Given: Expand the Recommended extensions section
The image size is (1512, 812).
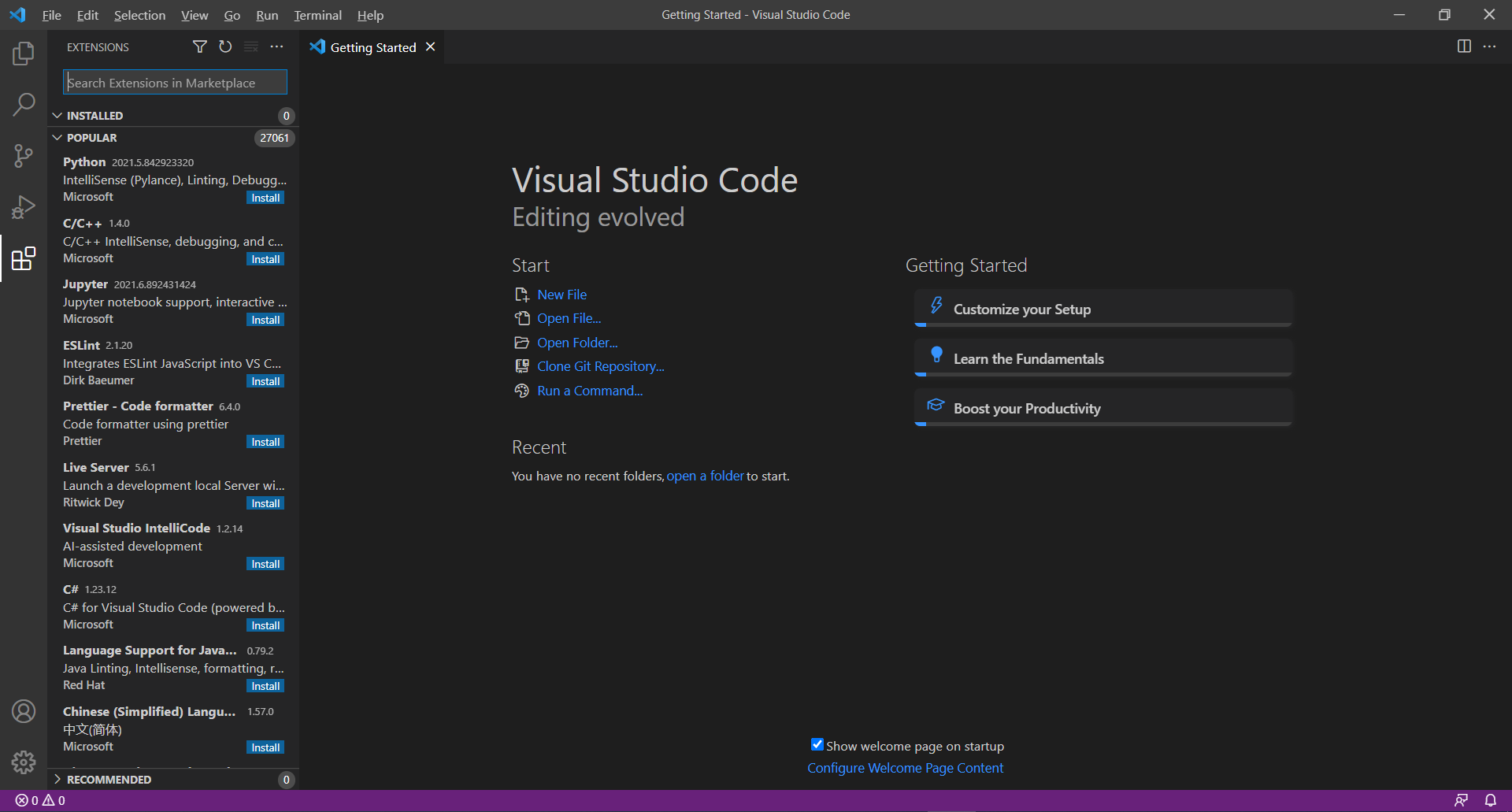Looking at the screenshot, I should 173,780.
